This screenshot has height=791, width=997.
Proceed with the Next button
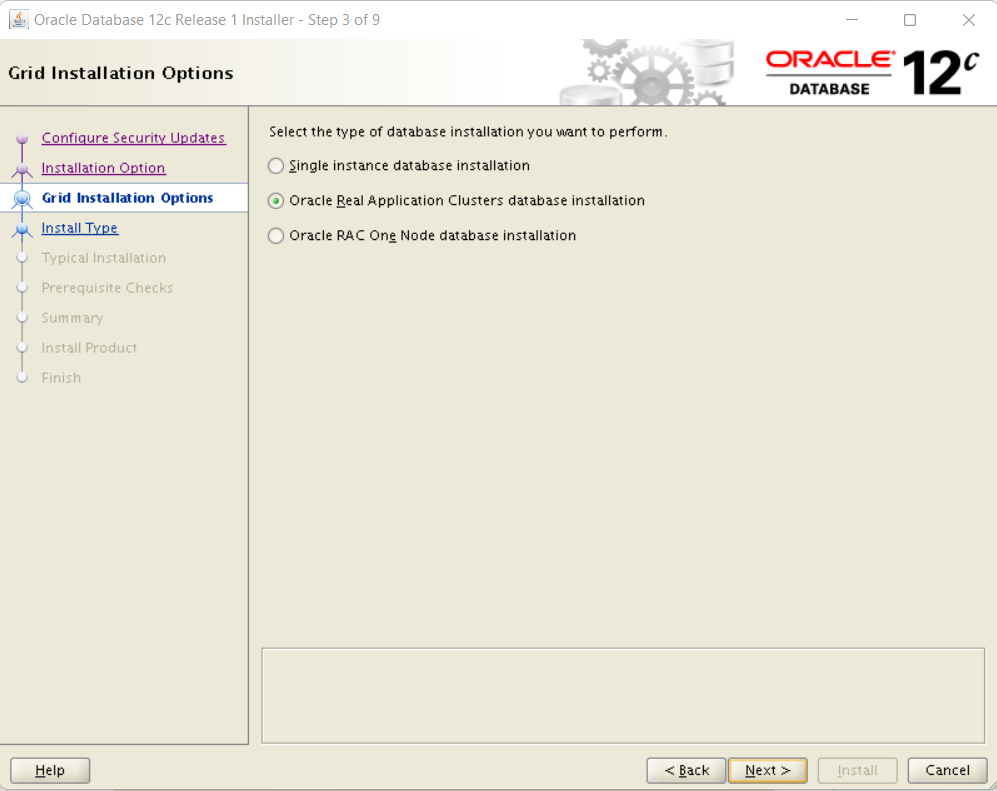point(767,770)
